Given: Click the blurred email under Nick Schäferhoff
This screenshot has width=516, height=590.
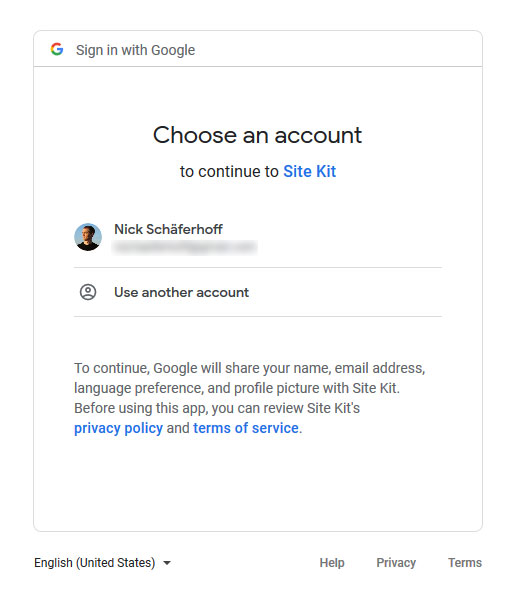Looking at the screenshot, I should pyautogui.click(x=185, y=248).
